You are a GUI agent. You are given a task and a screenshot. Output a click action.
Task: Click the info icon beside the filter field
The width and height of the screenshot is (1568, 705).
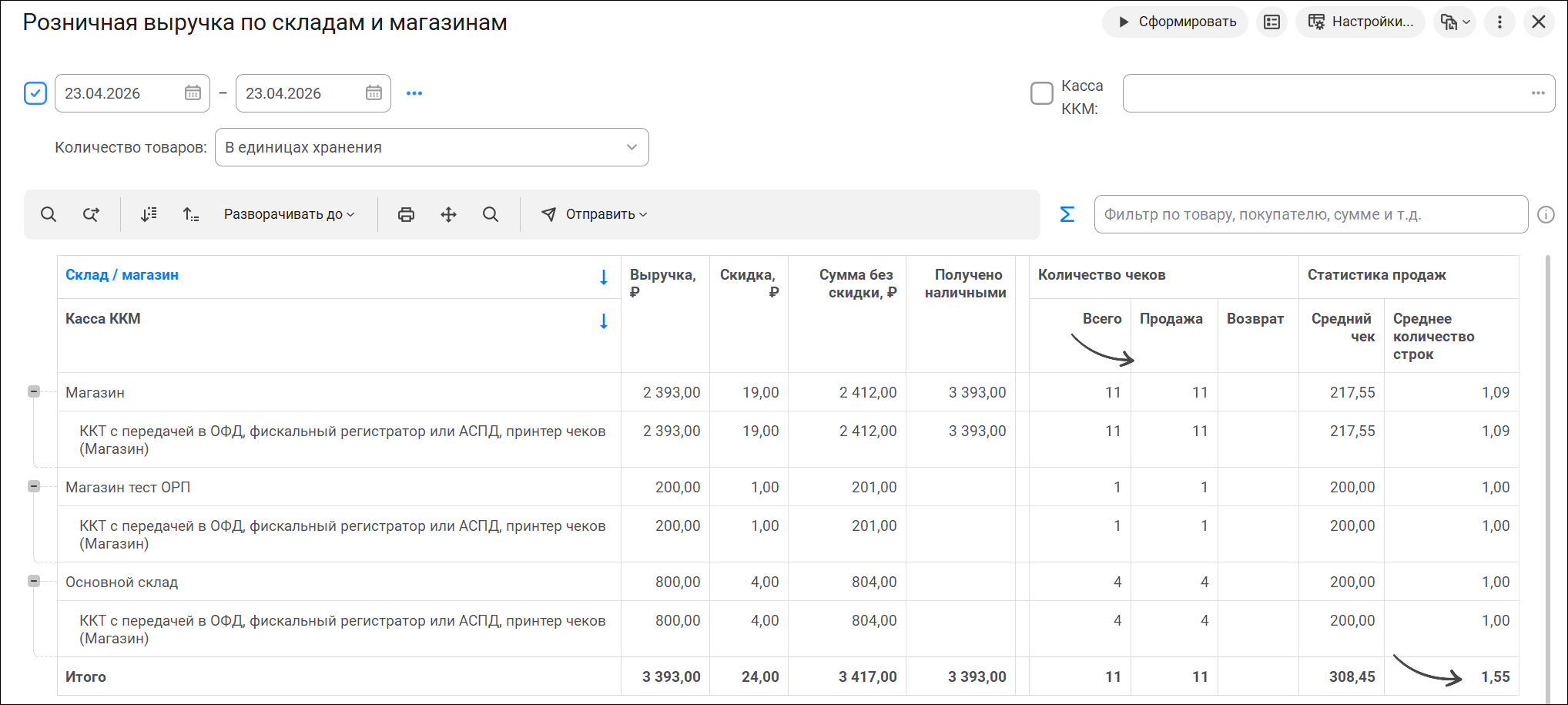click(1546, 215)
